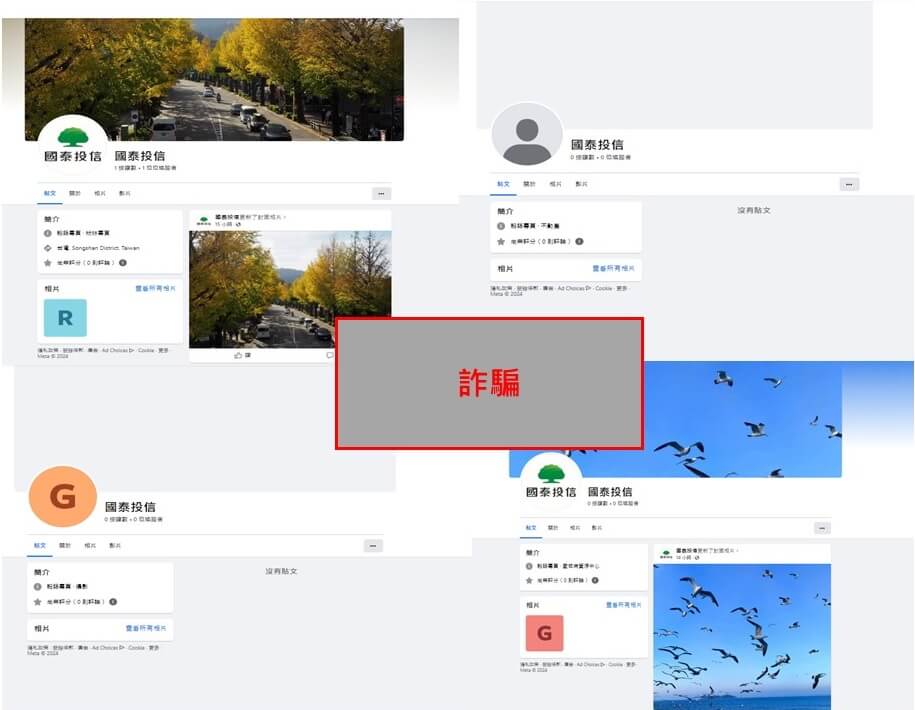915x710 pixels.
Task: Click the page category info icon on blank avatar page
Action: pos(501,226)
